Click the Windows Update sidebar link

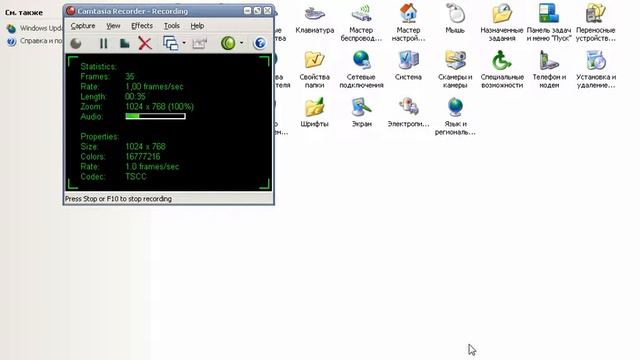click(x=34, y=28)
